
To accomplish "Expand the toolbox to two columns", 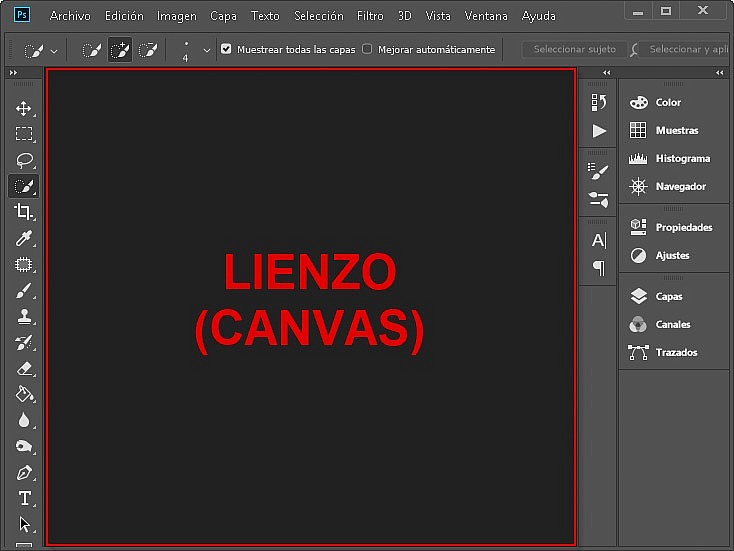I will pyautogui.click(x=13, y=73).
